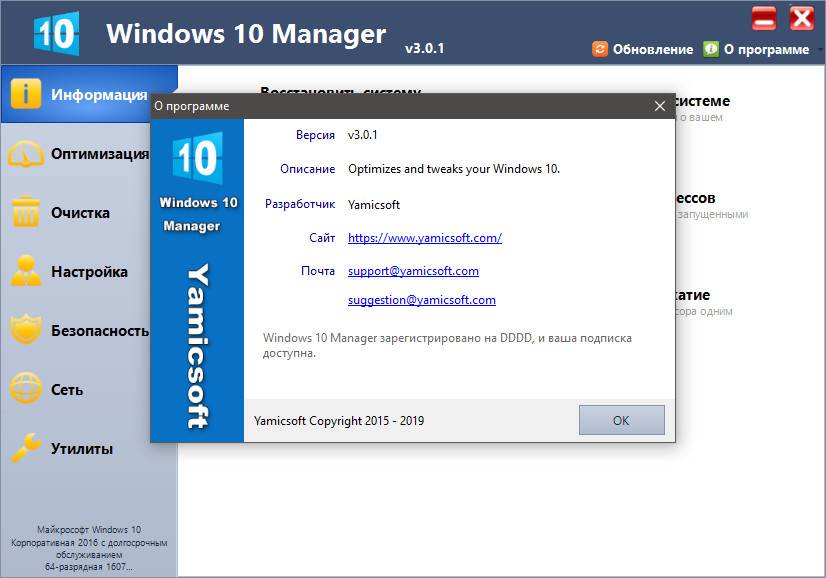Close the О программе dialog
Viewport: 826px width, 578px height.
tap(660, 106)
